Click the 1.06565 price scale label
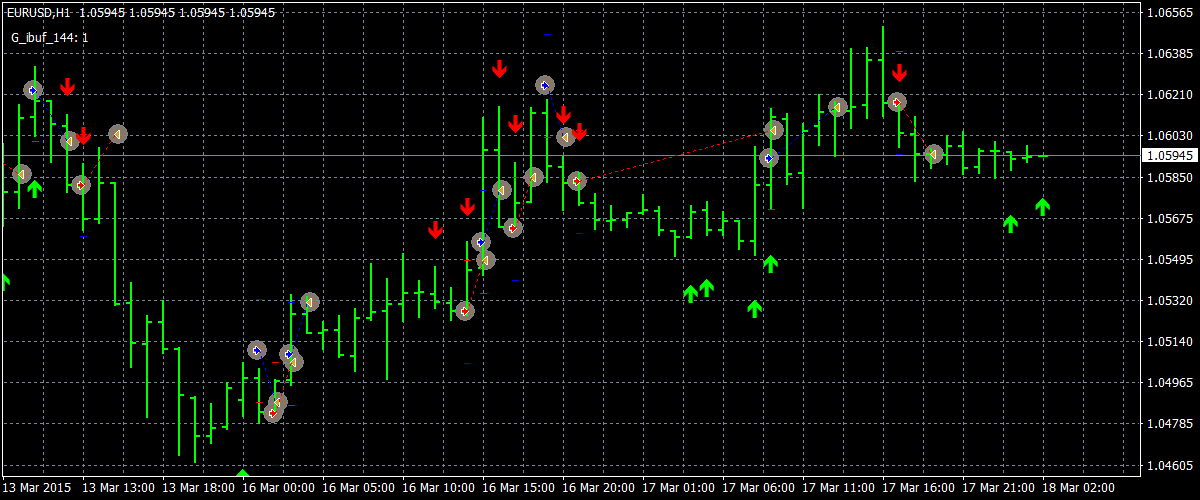Image resolution: width=1200 pixels, height=500 pixels. tap(1169, 13)
